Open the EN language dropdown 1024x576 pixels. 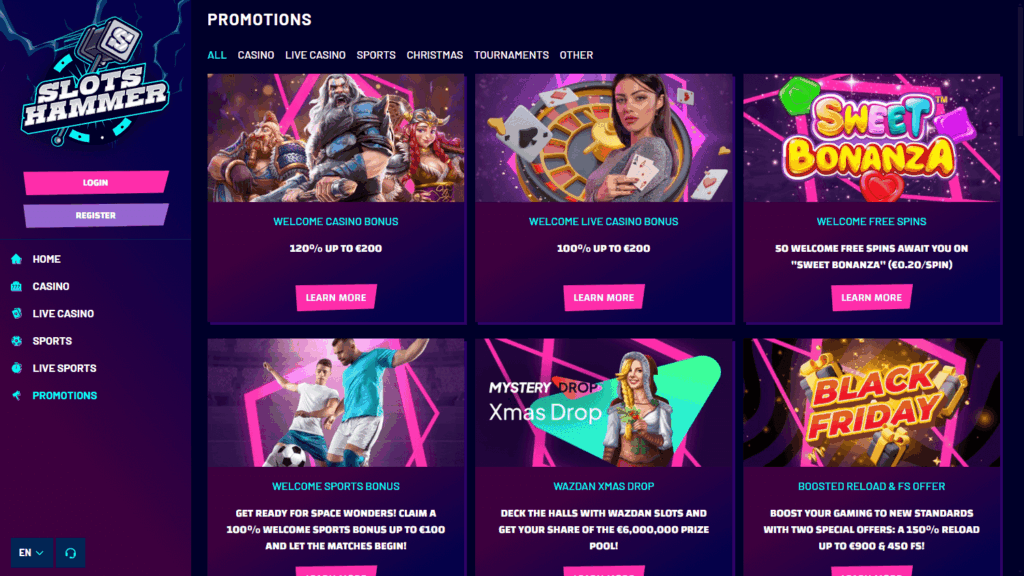(x=31, y=553)
